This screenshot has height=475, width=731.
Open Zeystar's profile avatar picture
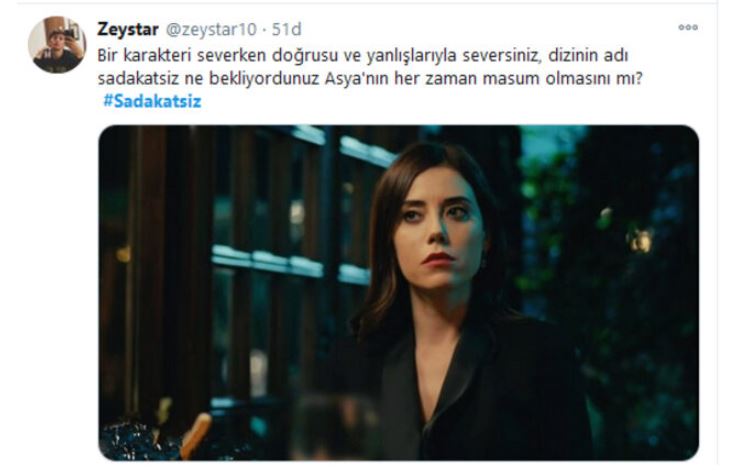[57, 45]
